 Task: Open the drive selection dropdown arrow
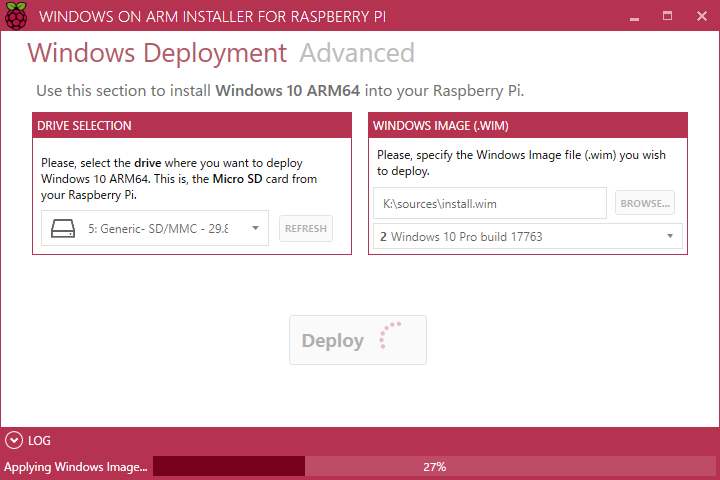click(255, 228)
